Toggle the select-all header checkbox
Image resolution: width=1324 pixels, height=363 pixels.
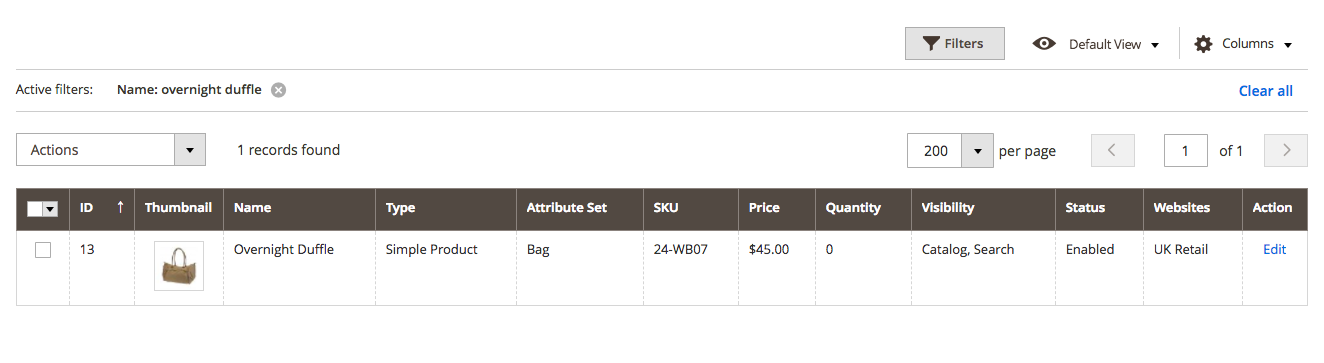pos(35,208)
